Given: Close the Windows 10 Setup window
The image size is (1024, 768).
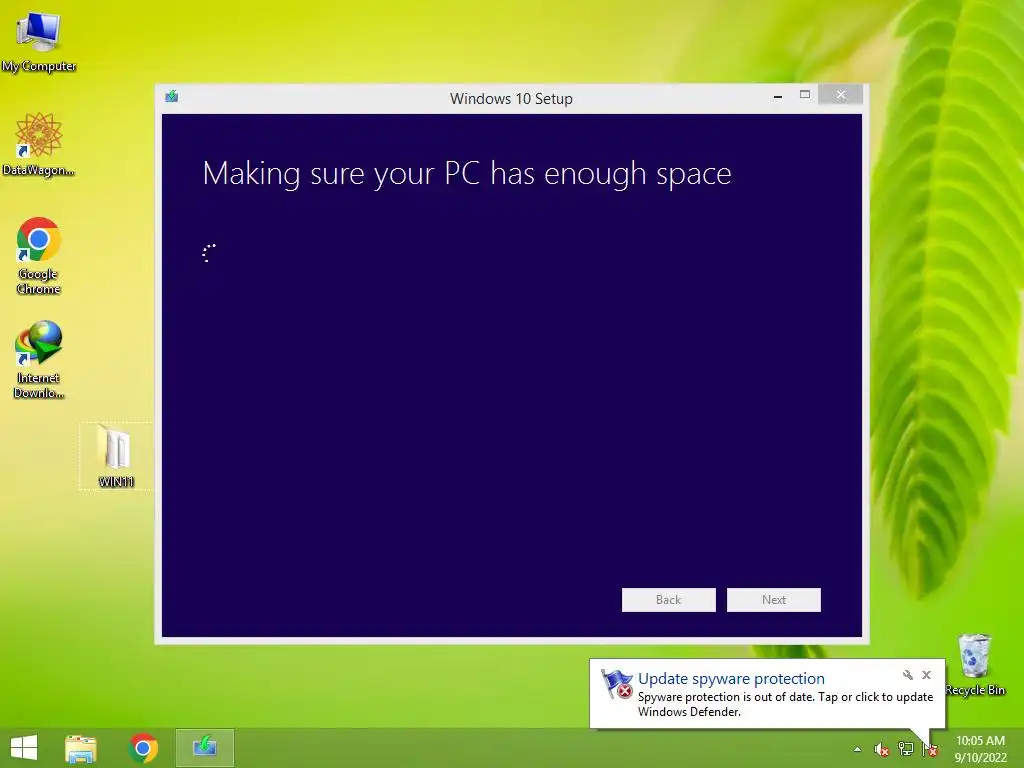Looking at the screenshot, I should pyautogui.click(x=840, y=95).
